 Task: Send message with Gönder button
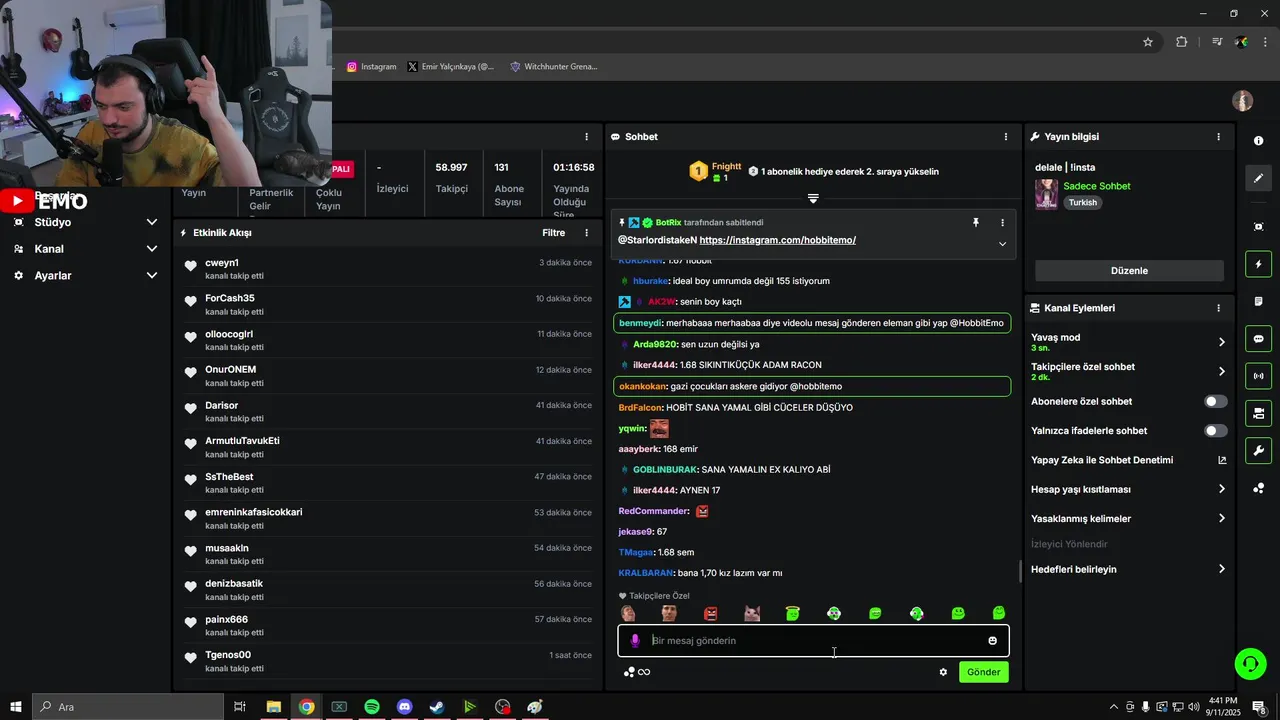point(983,672)
